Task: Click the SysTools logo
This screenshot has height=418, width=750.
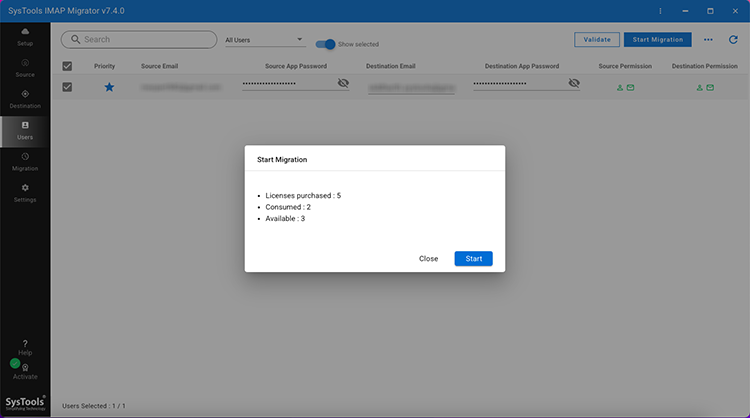Action: coord(25,403)
